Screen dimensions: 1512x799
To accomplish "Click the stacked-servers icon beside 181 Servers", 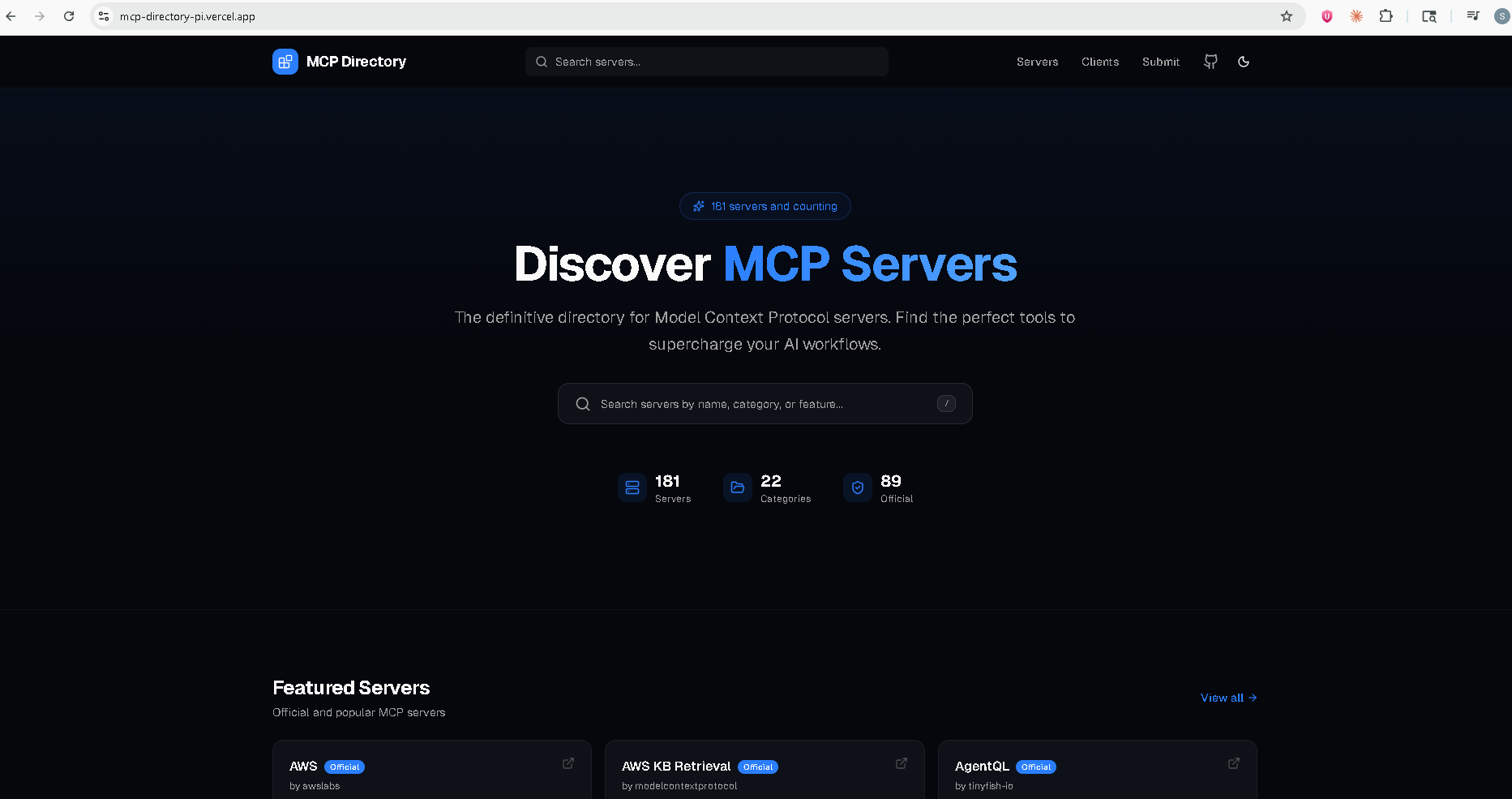I will 632,488.
